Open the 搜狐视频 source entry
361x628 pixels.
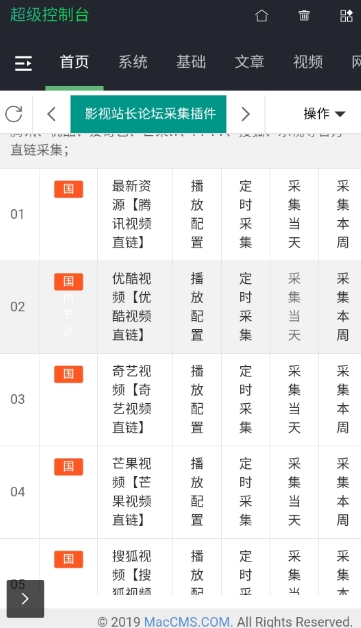pyautogui.click(x=132, y=572)
